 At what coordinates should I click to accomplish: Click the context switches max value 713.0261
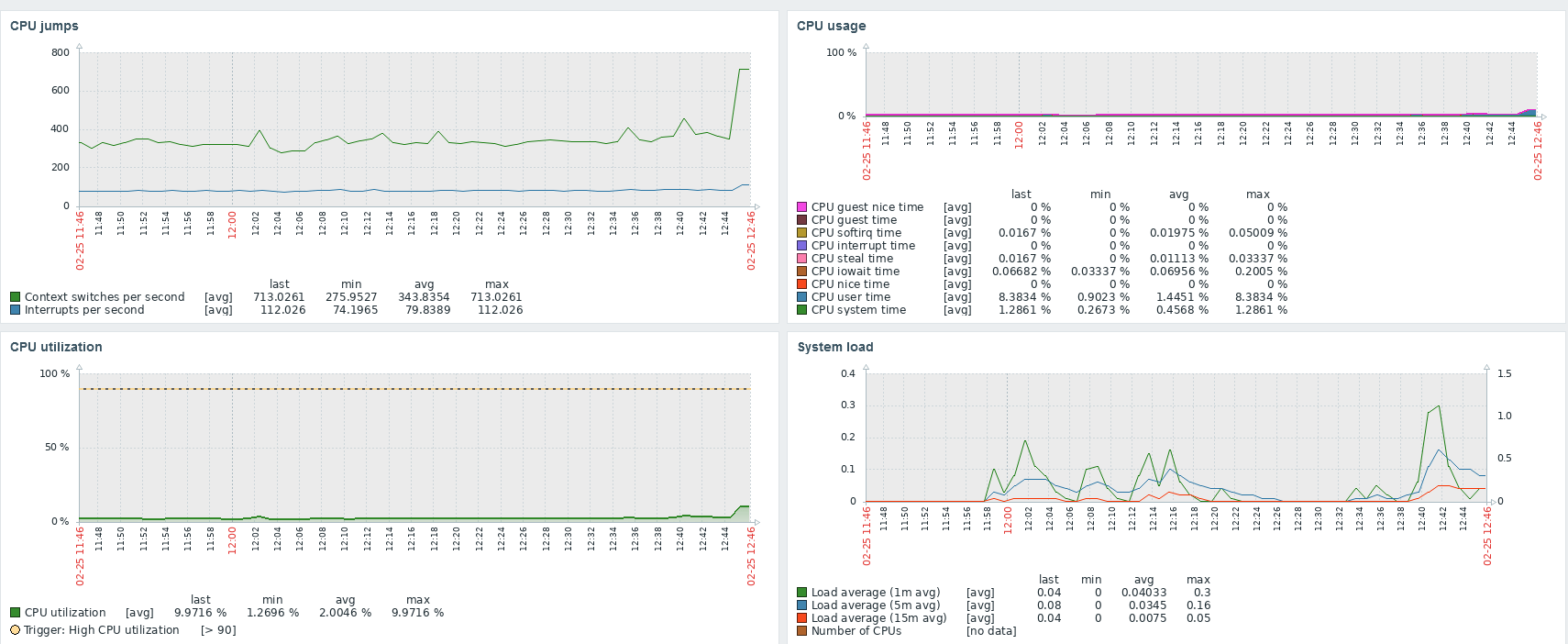tap(496, 297)
